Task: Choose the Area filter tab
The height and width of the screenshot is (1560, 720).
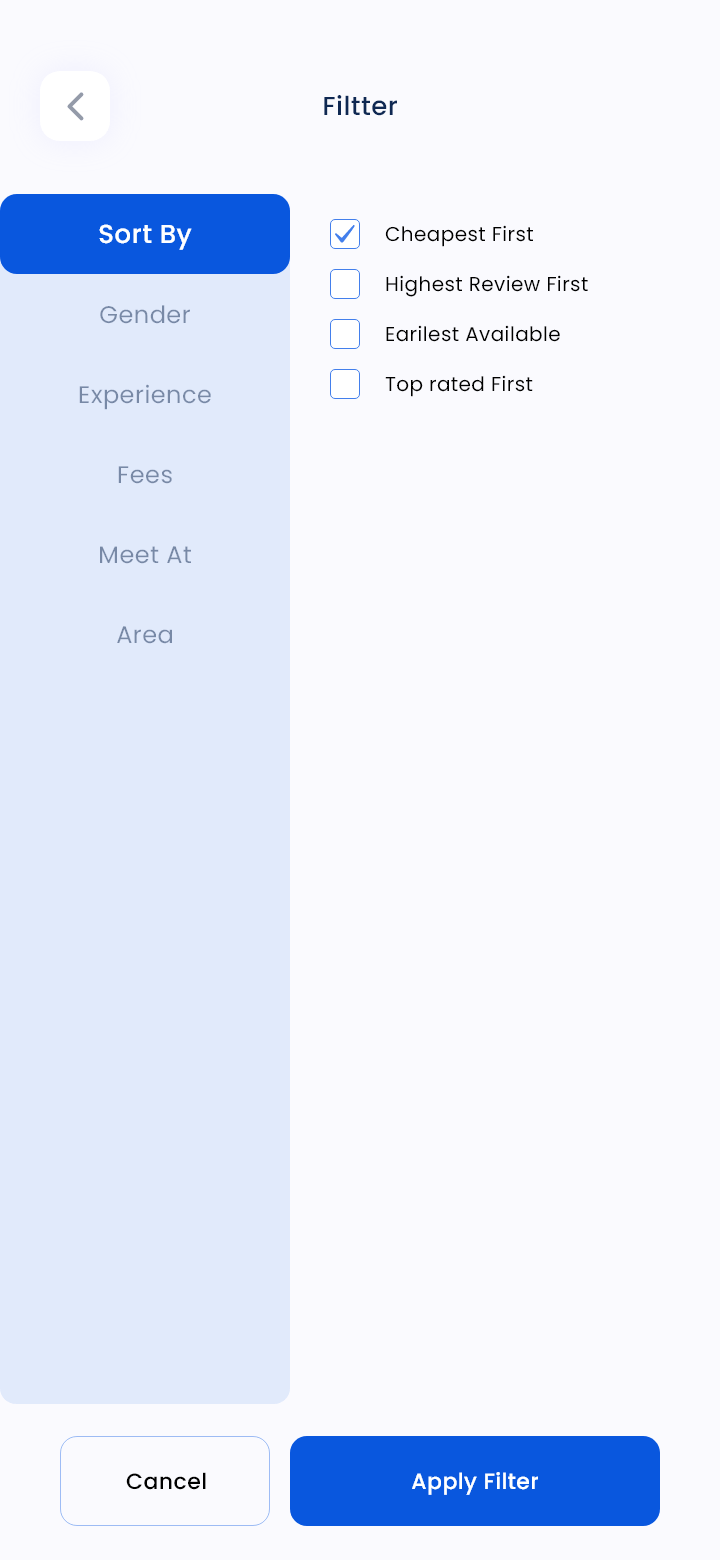Action: [x=145, y=634]
